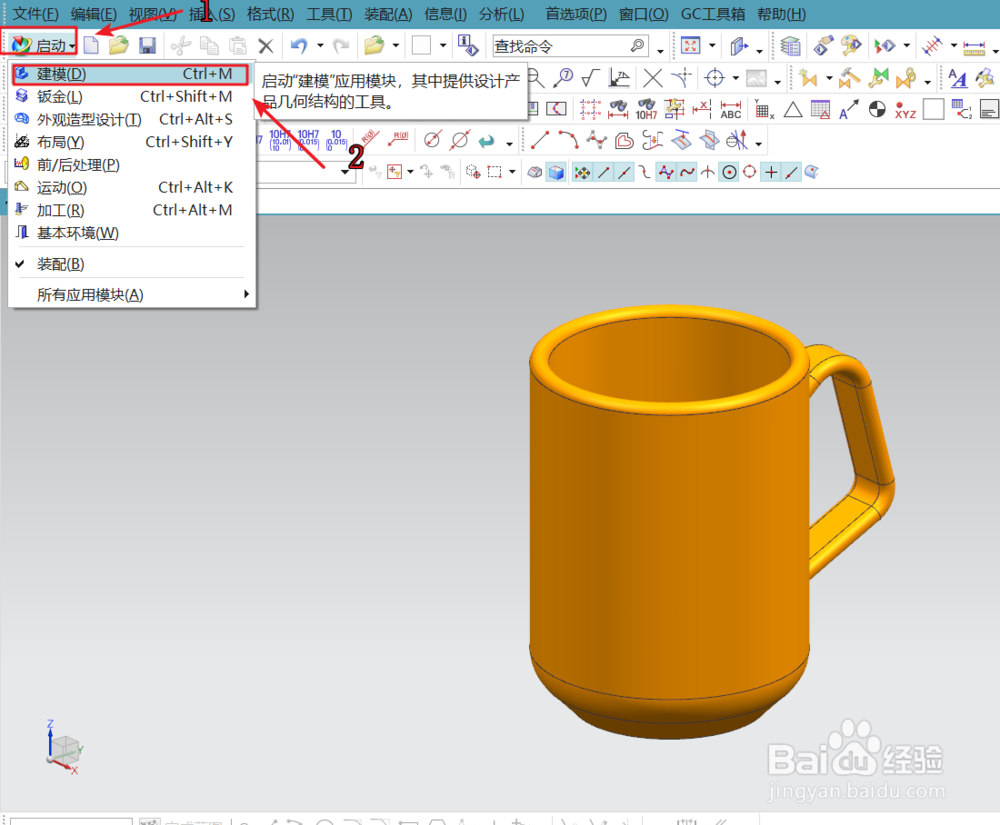
Task: Toggle Point on Face snapping icon
Action: [x=811, y=172]
